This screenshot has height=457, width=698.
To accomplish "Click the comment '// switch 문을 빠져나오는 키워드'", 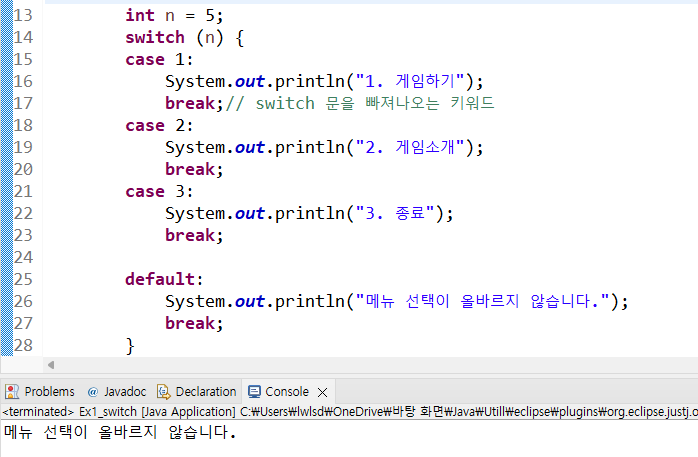I will (360, 103).
